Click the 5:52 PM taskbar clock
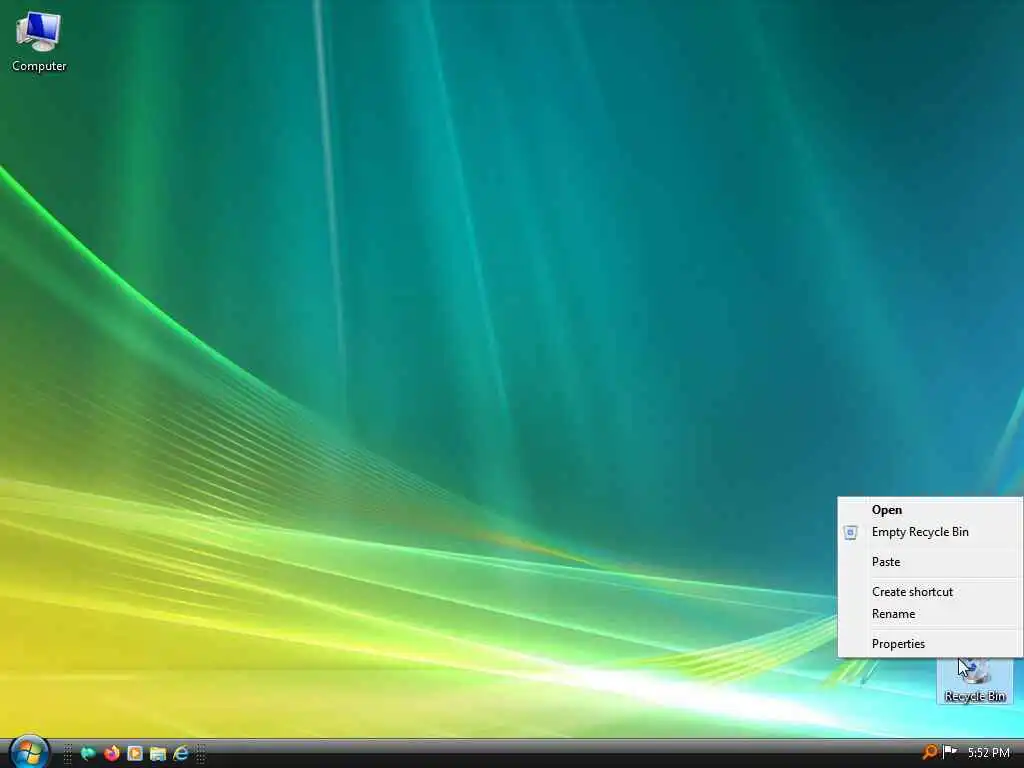 [989, 753]
